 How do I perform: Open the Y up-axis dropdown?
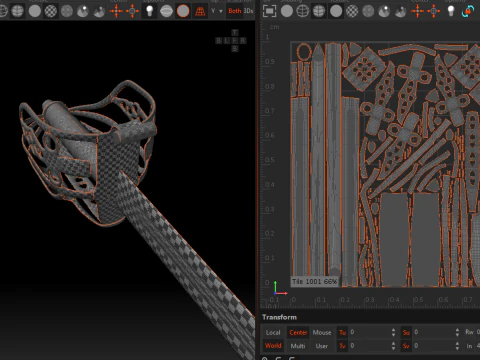click(x=217, y=11)
